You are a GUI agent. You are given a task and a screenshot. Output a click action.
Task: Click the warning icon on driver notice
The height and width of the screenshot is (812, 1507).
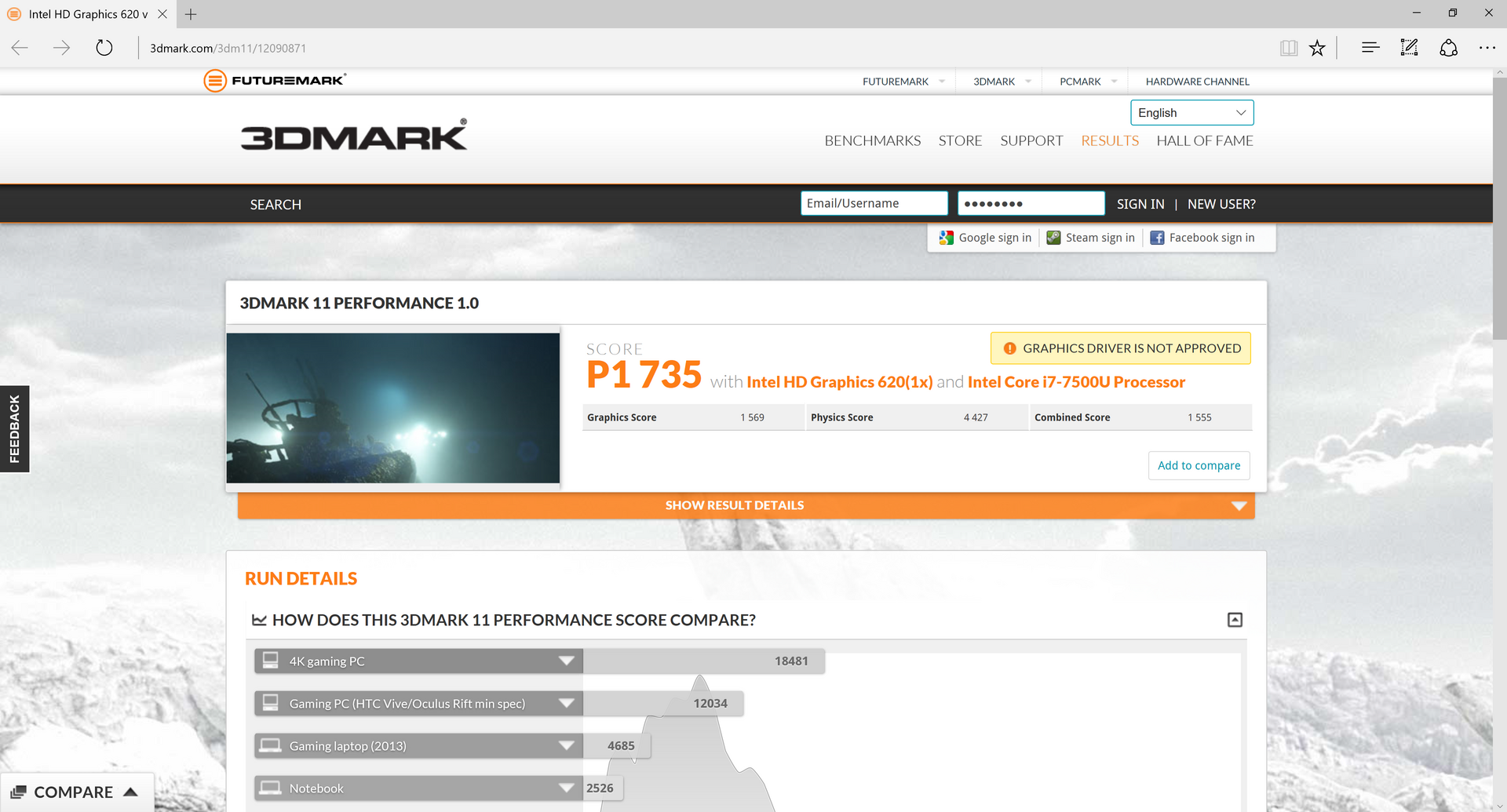[x=1010, y=348]
